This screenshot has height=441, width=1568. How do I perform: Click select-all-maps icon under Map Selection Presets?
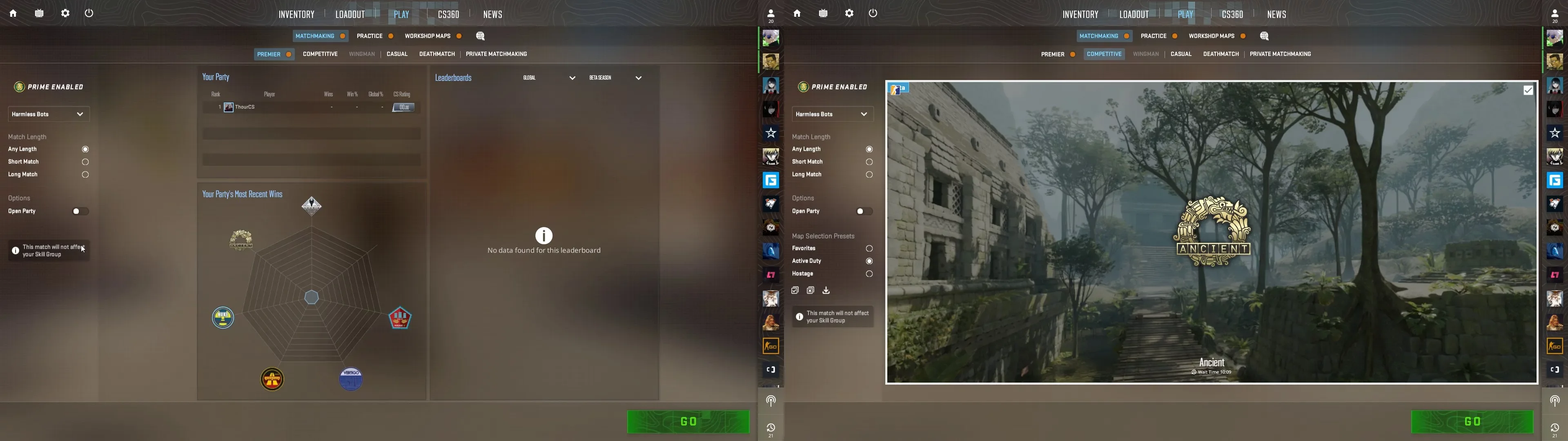point(795,291)
